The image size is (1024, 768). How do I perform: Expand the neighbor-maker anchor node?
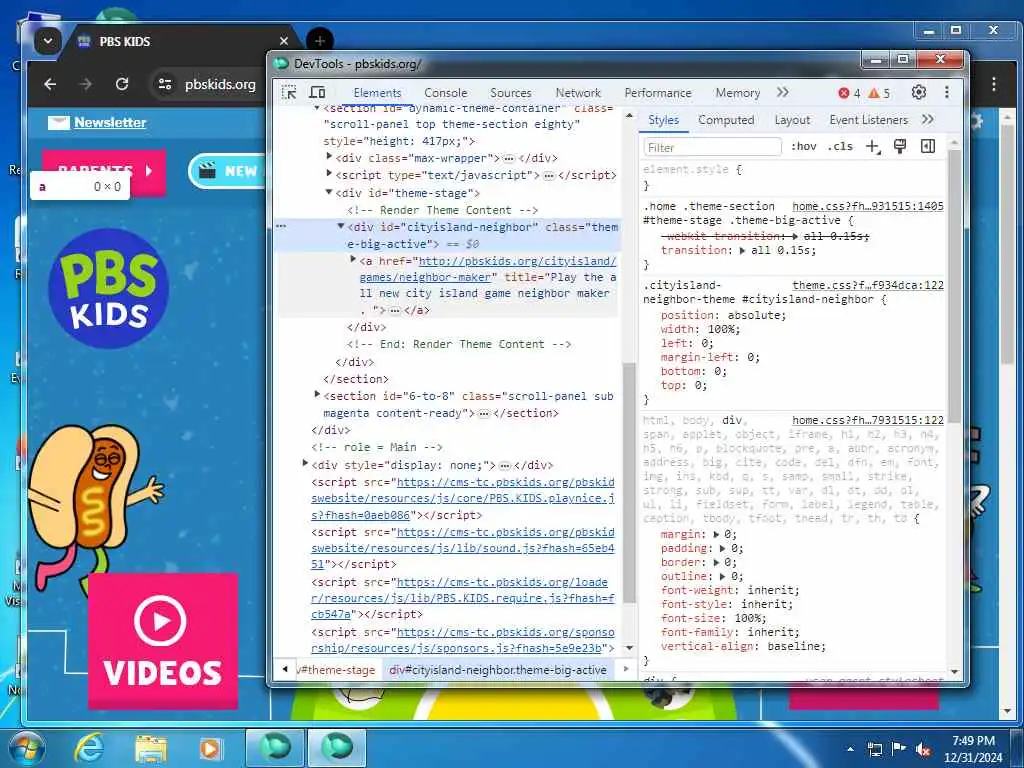353,260
